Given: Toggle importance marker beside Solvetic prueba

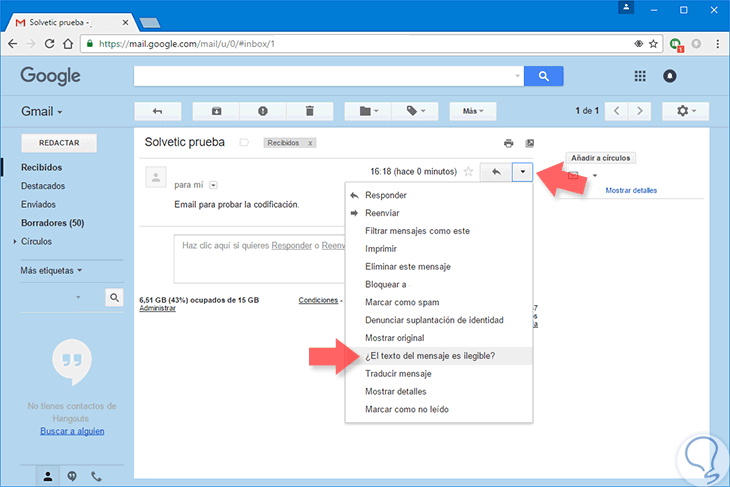Looking at the screenshot, I should [x=244, y=142].
